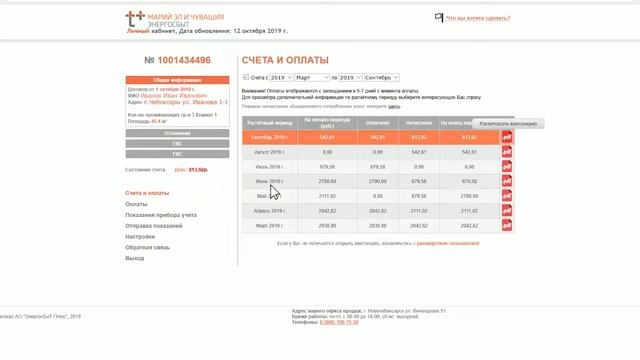
Task: Open the start month dropdown showing Март
Action: 312,77
